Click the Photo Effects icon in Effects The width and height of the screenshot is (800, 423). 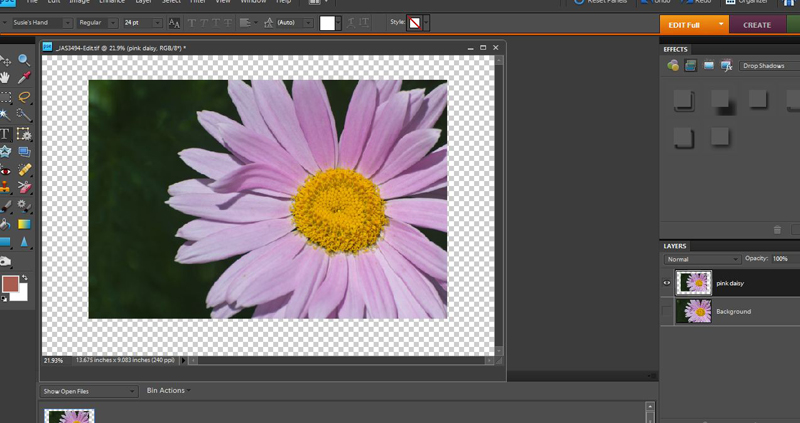708,66
